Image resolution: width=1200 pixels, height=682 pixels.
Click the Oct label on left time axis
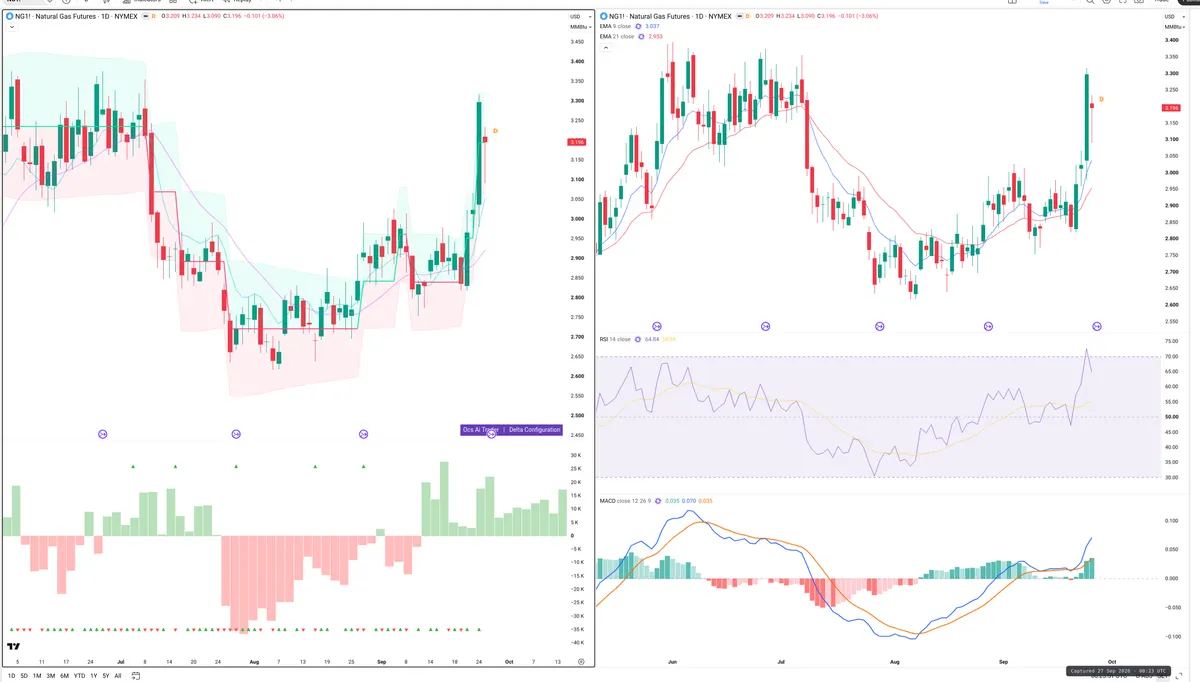click(510, 661)
